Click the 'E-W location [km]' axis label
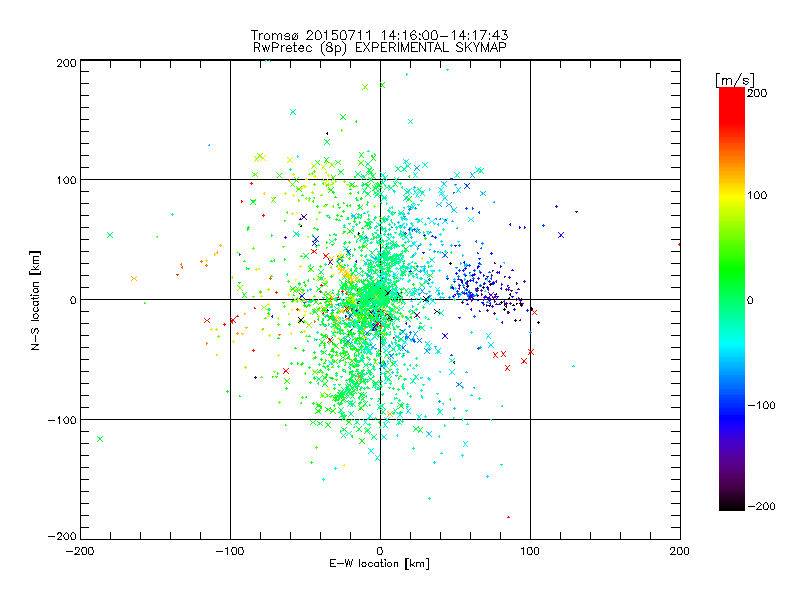The height and width of the screenshot is (600, 800). click(x=379, y=564)
